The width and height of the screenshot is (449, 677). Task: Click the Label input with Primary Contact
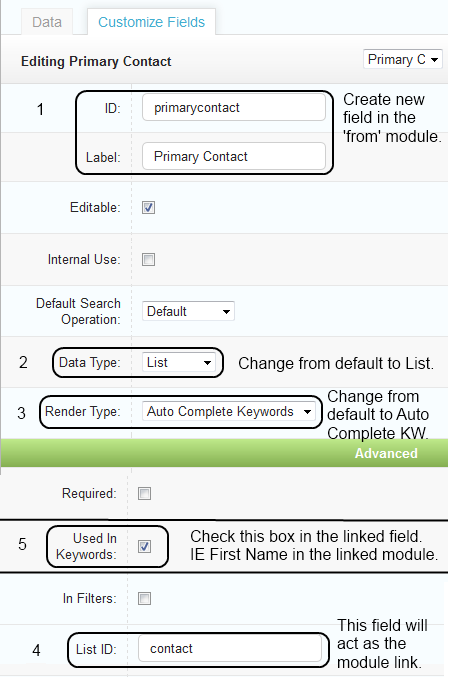[234, 156]
